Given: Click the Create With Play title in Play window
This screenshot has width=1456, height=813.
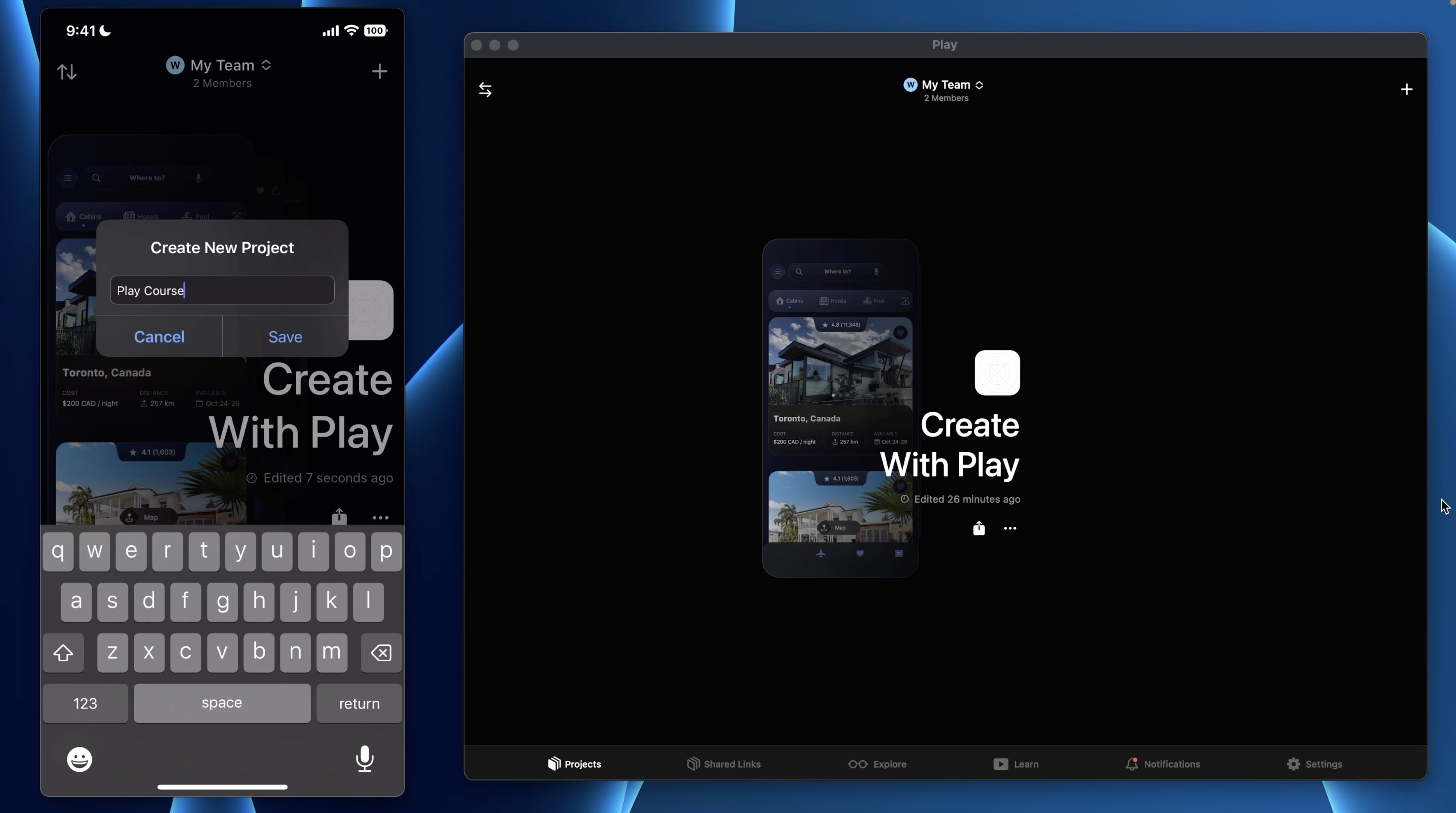Looking at the screenshot, I should 950,445.
